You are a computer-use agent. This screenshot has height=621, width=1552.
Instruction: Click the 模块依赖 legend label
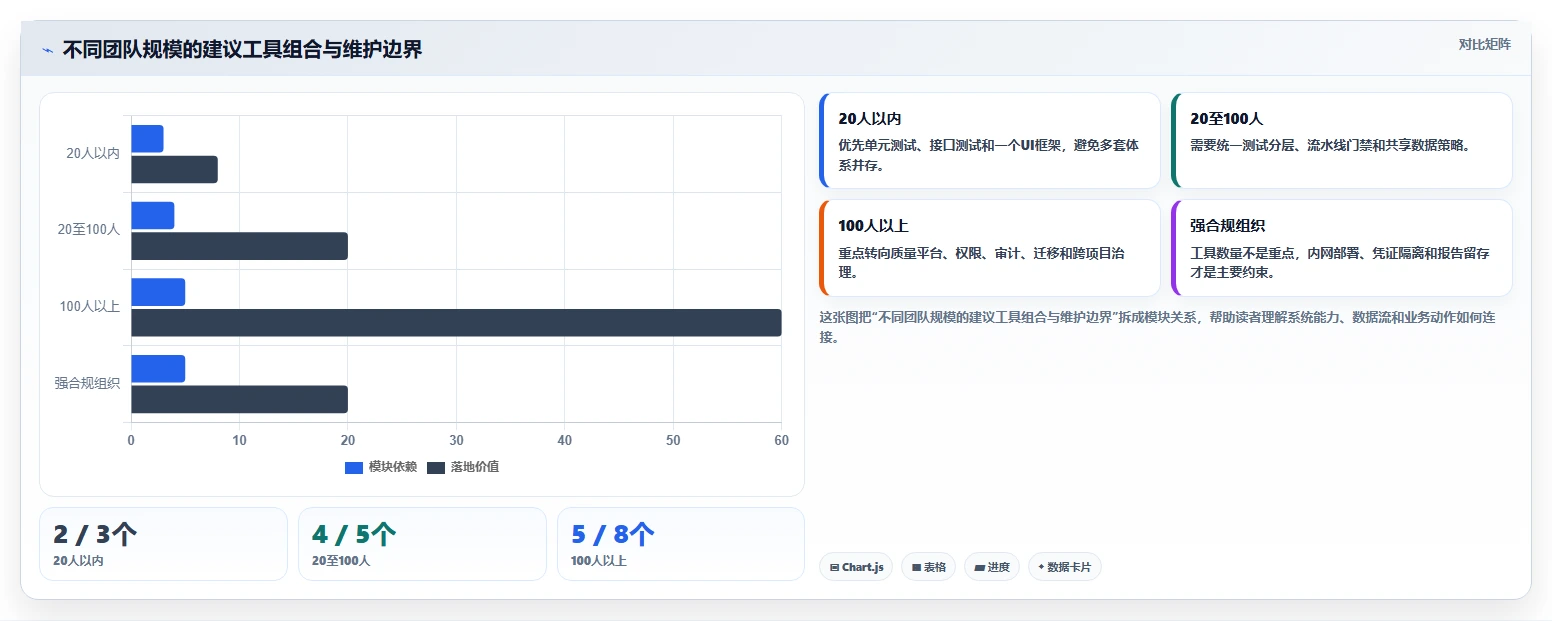point(392,467)
